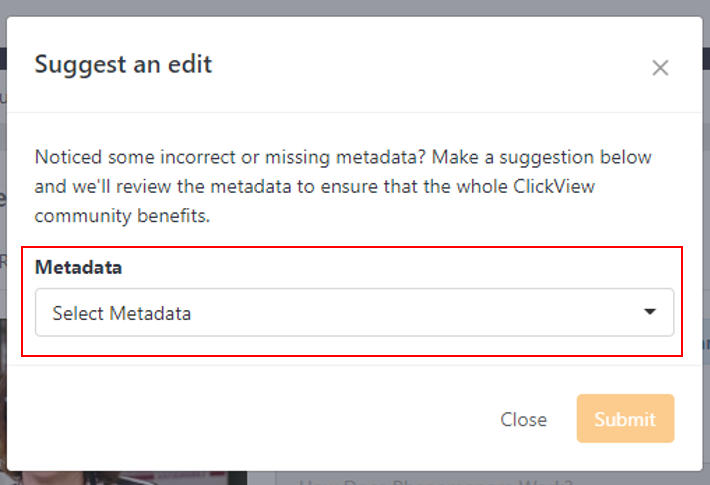Click the dropdown caret arrow in Metadata field
The width and height of the screenshot is (710, 485).
coord(650,312)
